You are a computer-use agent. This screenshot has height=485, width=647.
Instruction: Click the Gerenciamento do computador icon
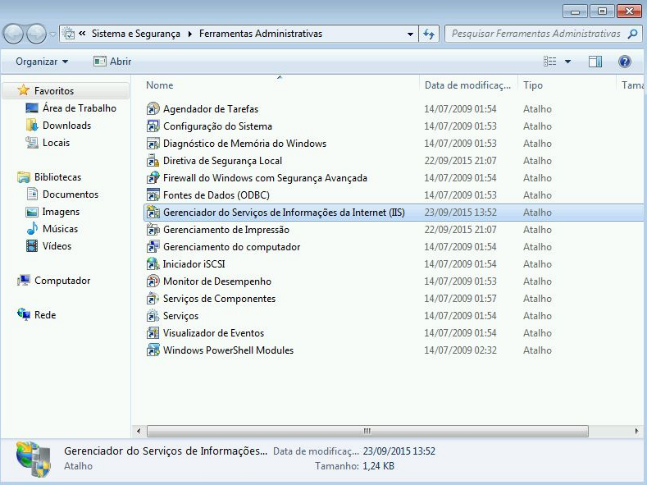[153, 247]
